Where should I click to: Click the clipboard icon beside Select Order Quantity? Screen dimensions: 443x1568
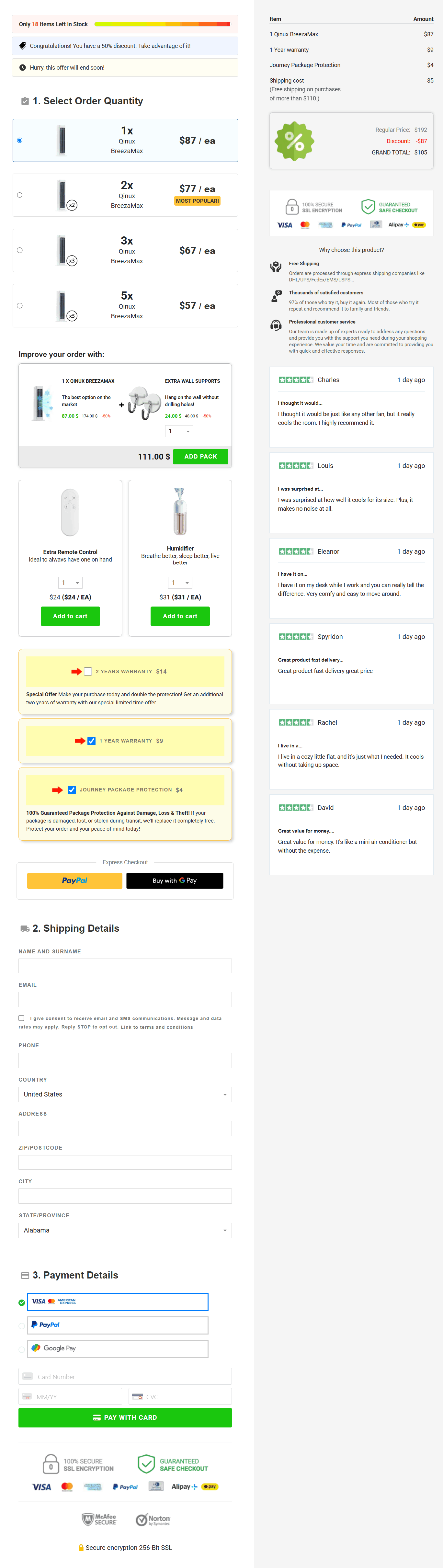25,101
